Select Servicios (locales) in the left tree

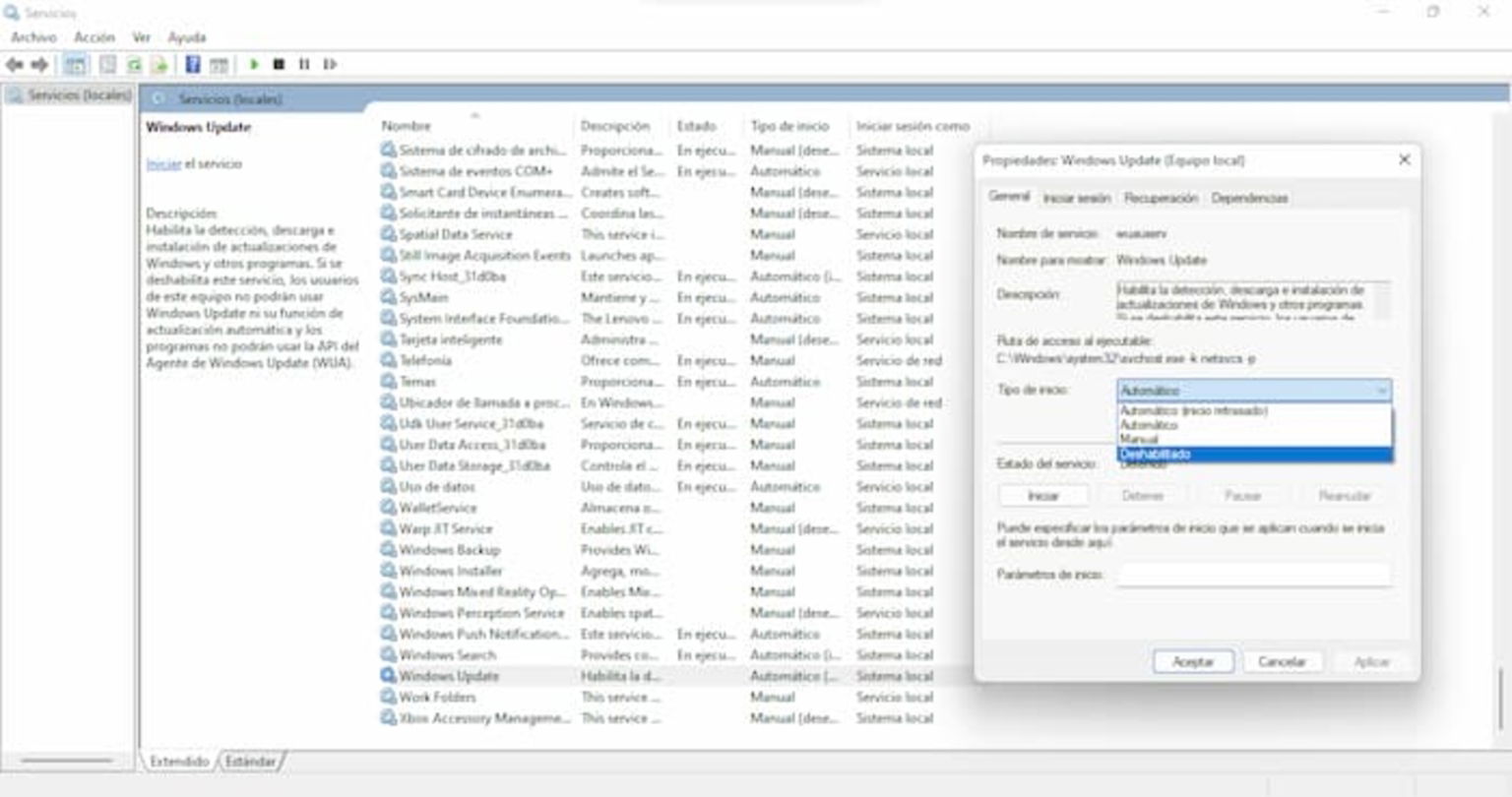(79, 95)
